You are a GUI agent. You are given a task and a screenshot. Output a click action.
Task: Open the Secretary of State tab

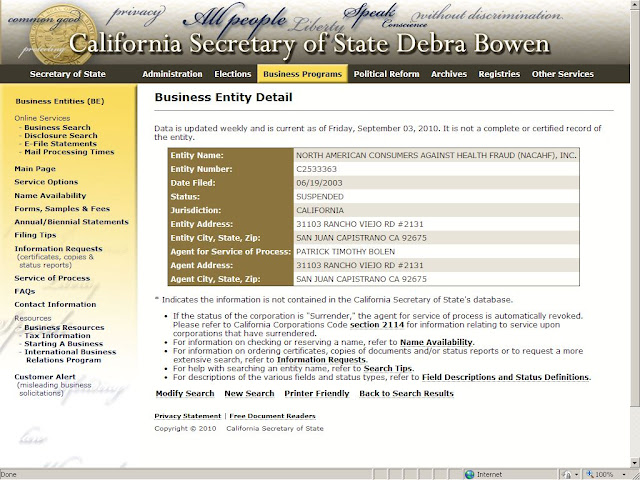click(x=68, y=74)
